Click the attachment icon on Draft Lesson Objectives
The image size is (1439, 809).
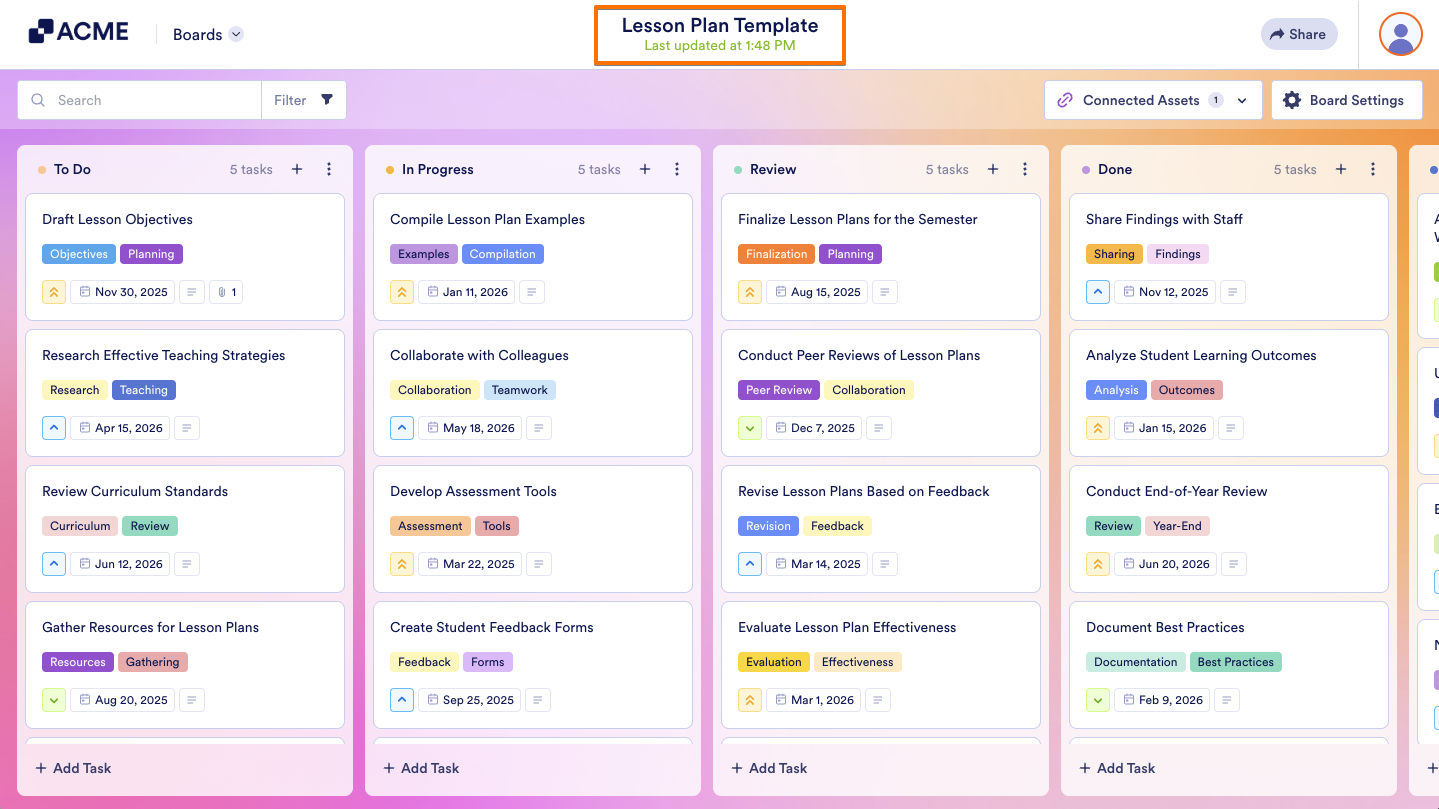coord(227,292)
